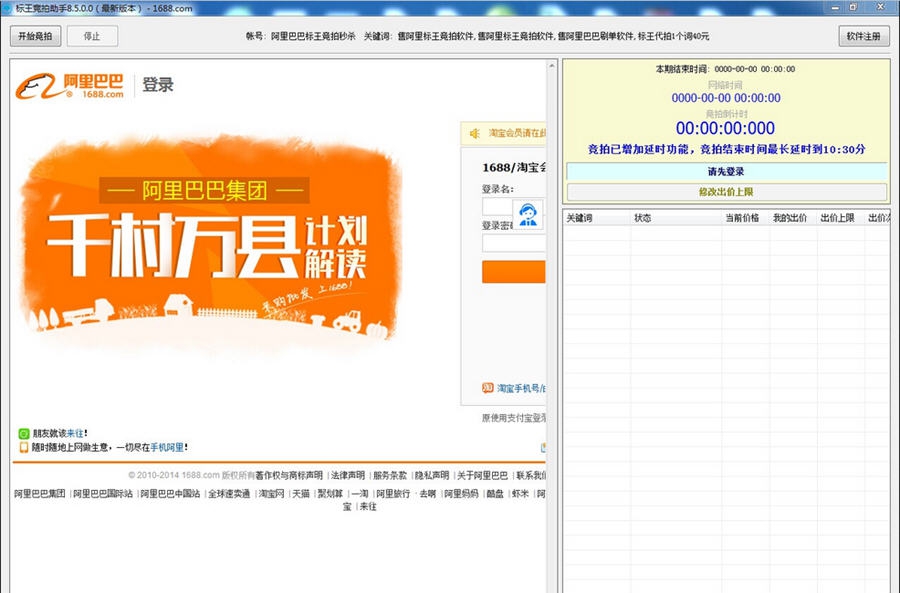The height and width of the screenshot is (593, 900).
Task: Open the 阿里妈妈 link
Action: click(461, 494)
